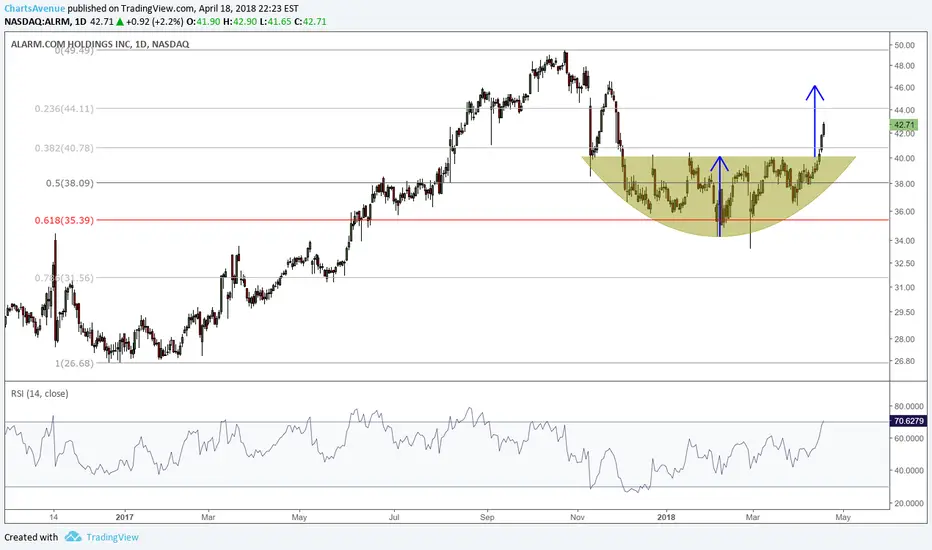Click the Jul date axis label

[394, 517]
